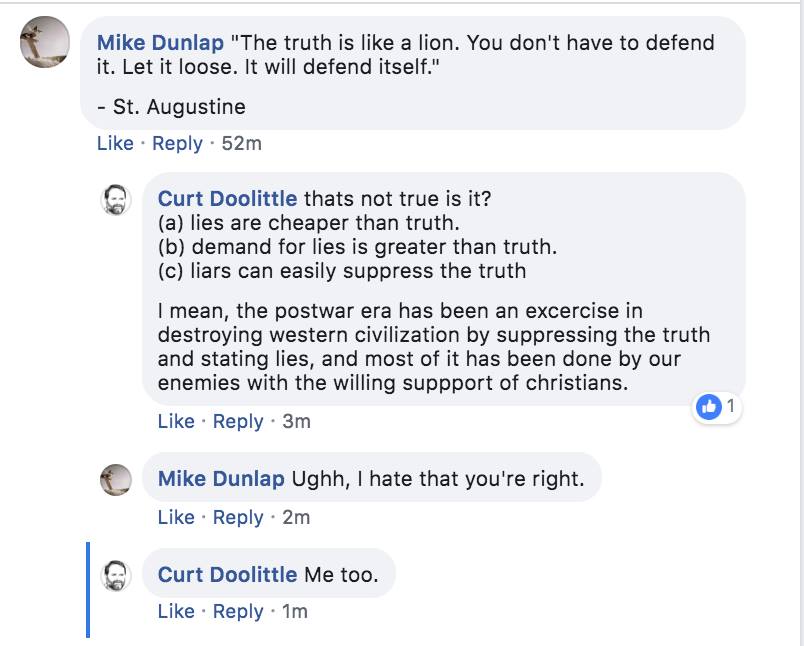Like the "Me too." reply

176,611
